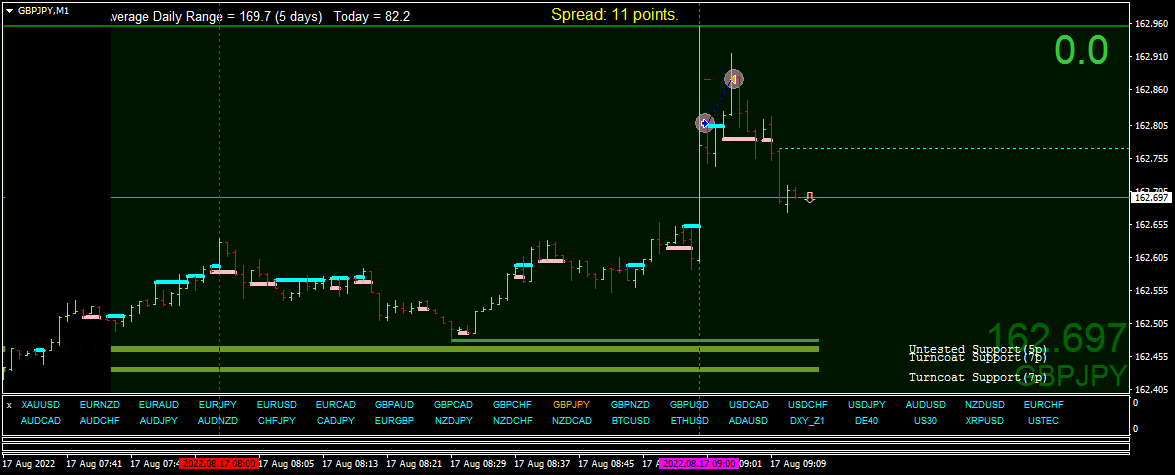Switch chart to EURNZD

coord(99,405)
